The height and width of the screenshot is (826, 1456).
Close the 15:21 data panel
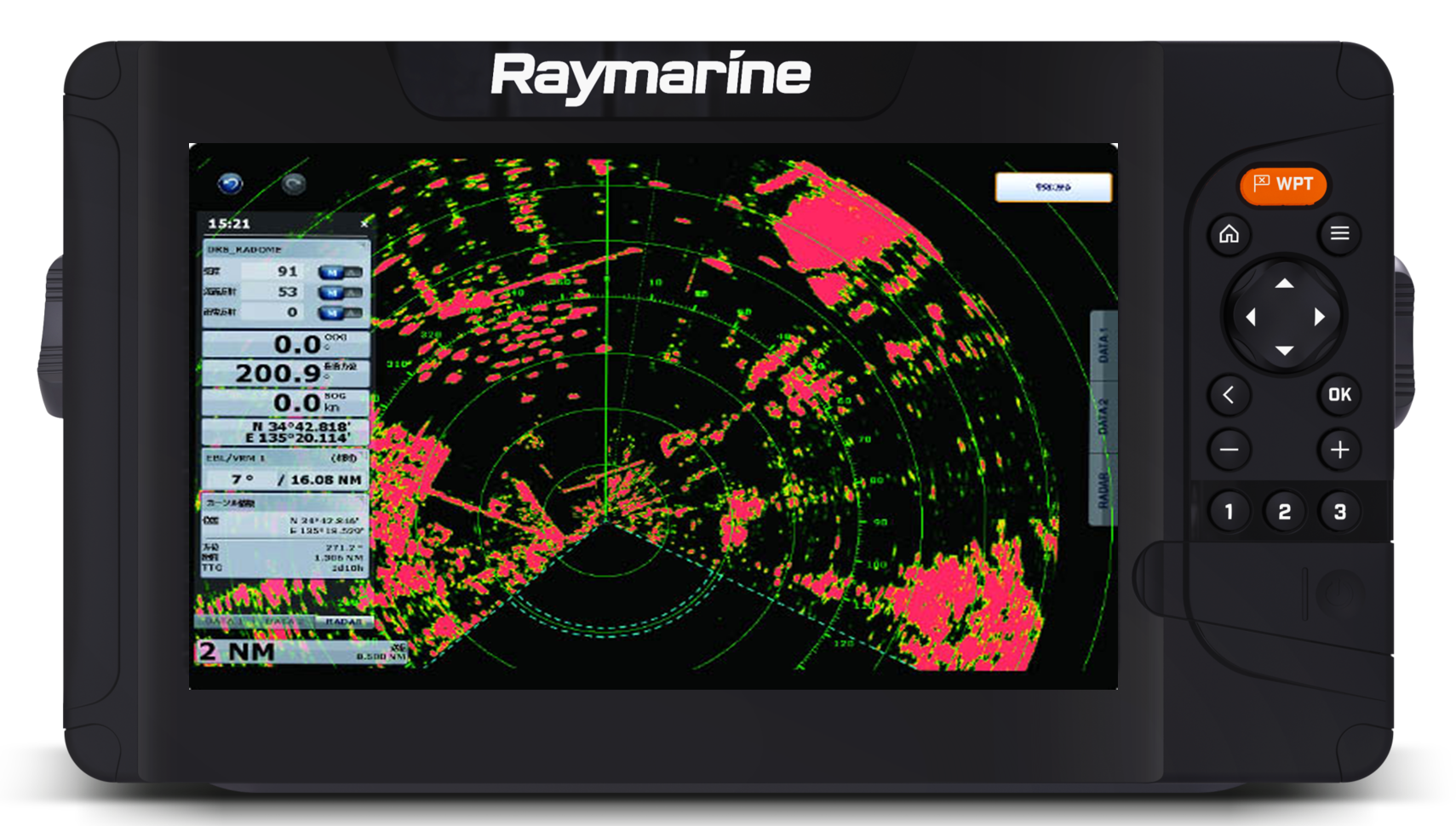tap(364, 223)
